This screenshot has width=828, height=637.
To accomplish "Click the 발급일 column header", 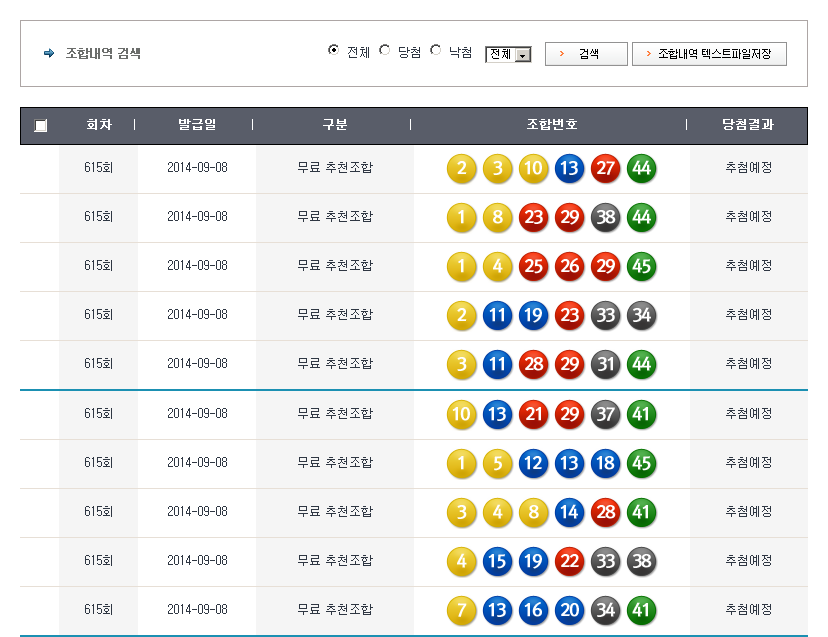I will (197, 125).
